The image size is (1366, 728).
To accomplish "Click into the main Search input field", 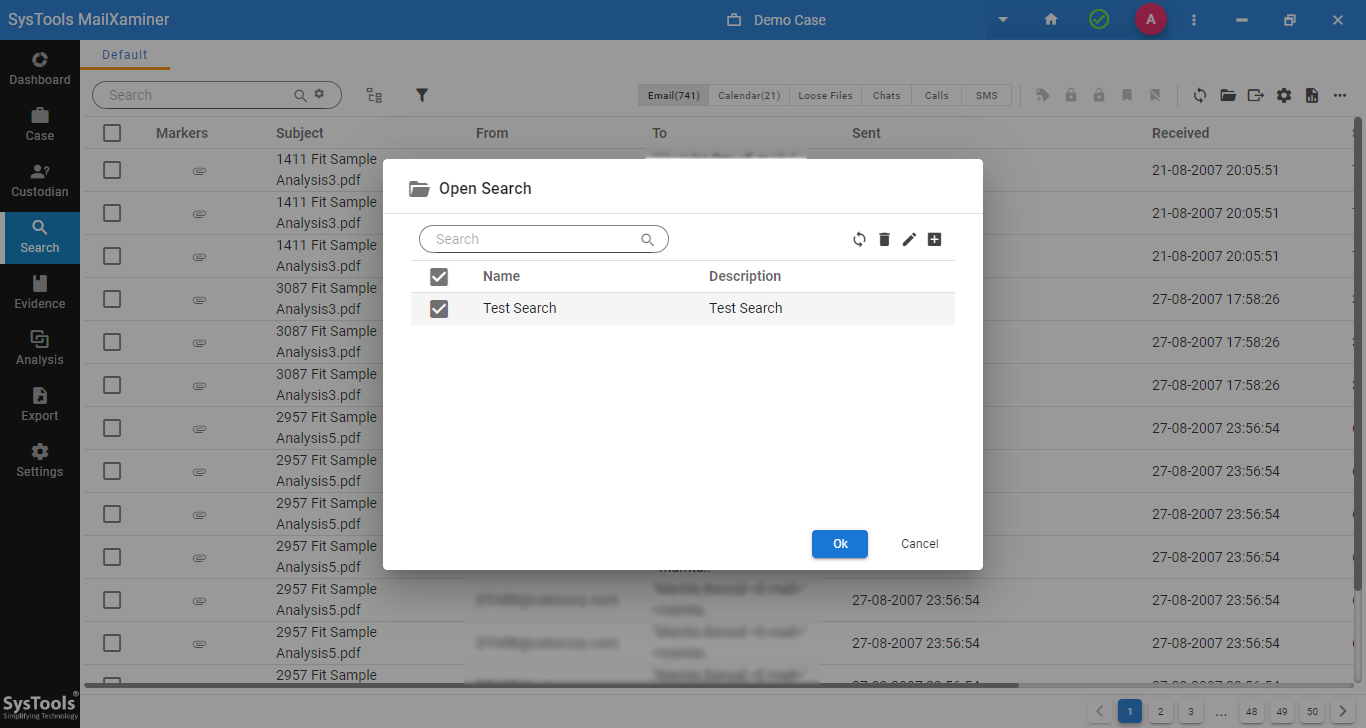I will (217, 95).
